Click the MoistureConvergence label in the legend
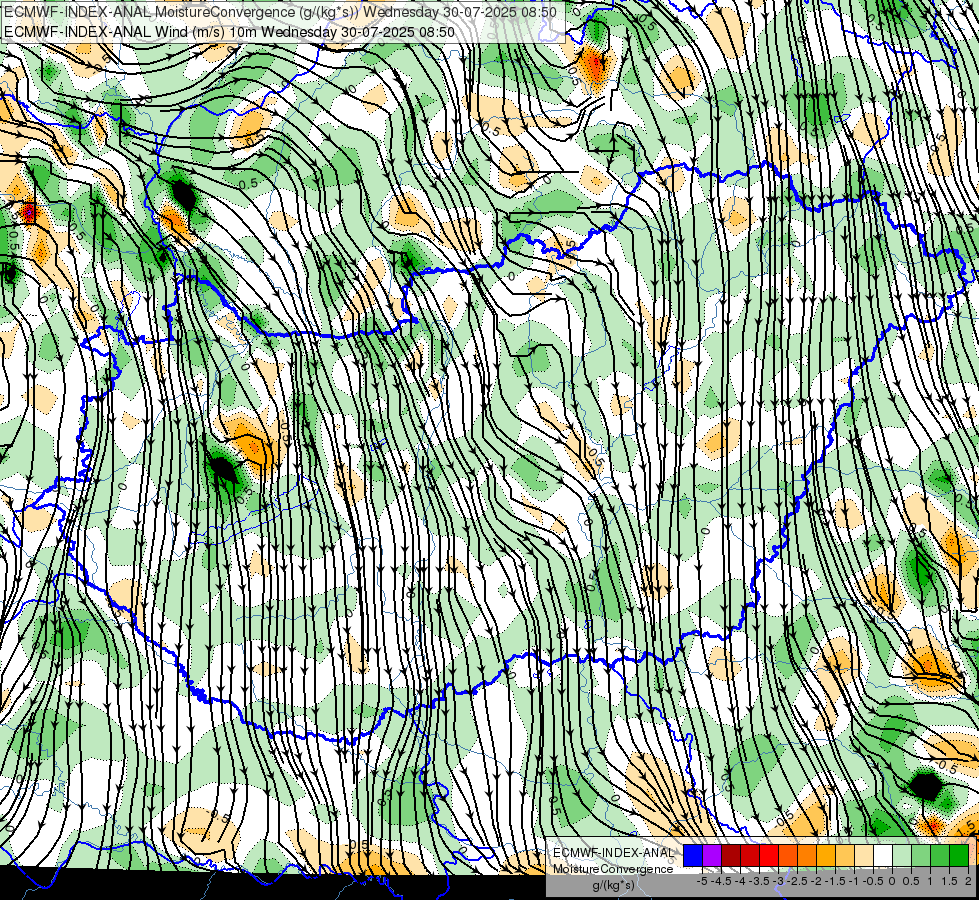Screen dimensions: 979x900 613,869
